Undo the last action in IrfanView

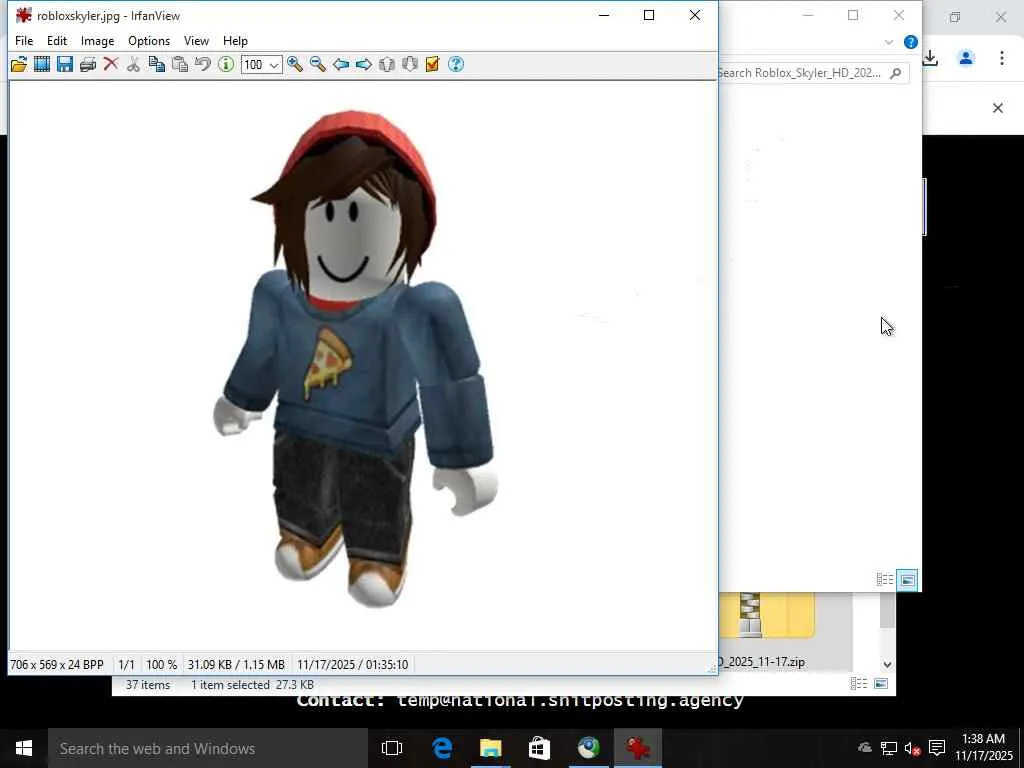click(202, 64)
